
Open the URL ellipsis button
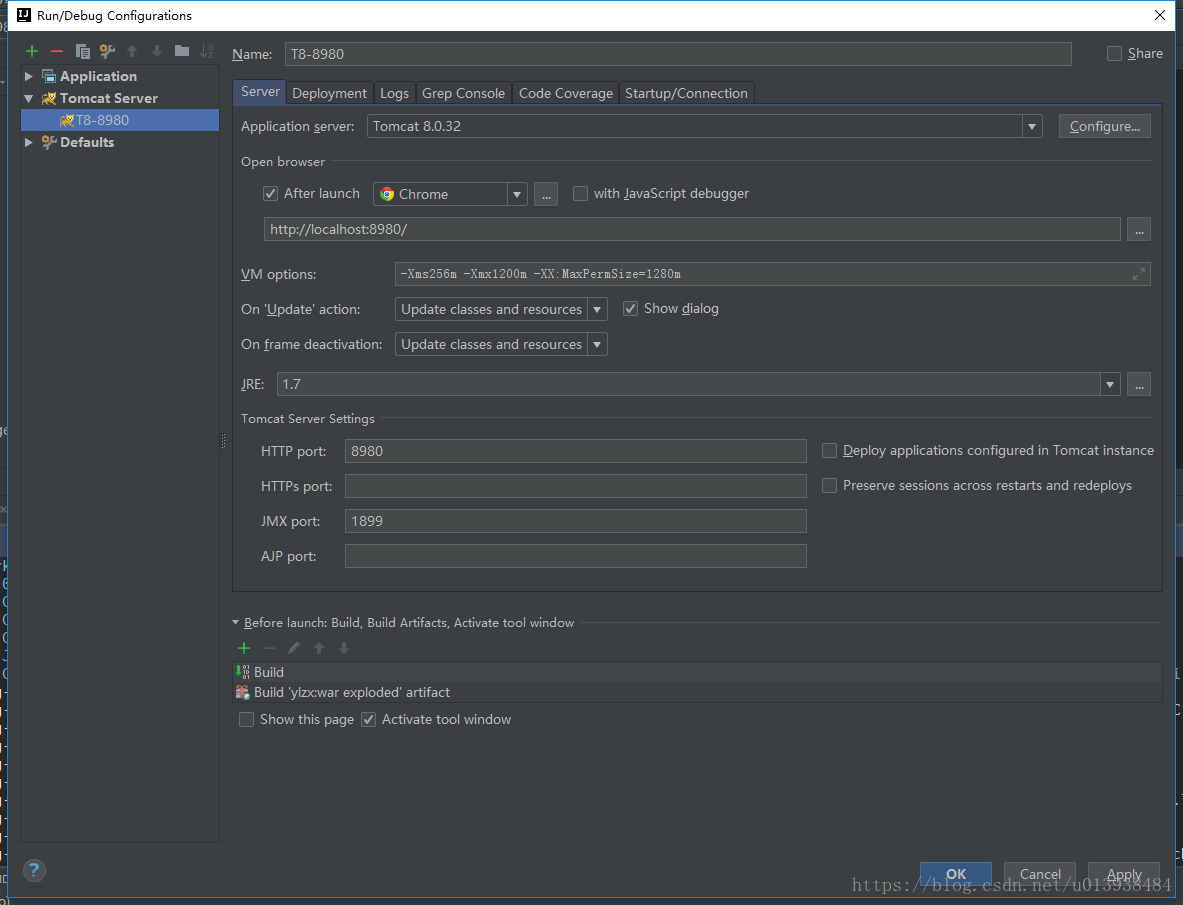[x=1138, y=229]
